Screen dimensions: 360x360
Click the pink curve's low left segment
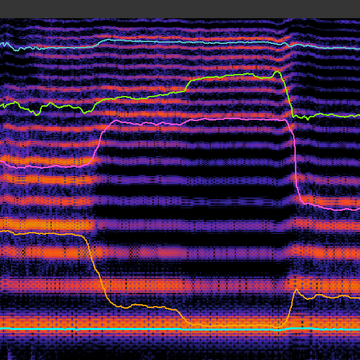[x=43, y=166]
